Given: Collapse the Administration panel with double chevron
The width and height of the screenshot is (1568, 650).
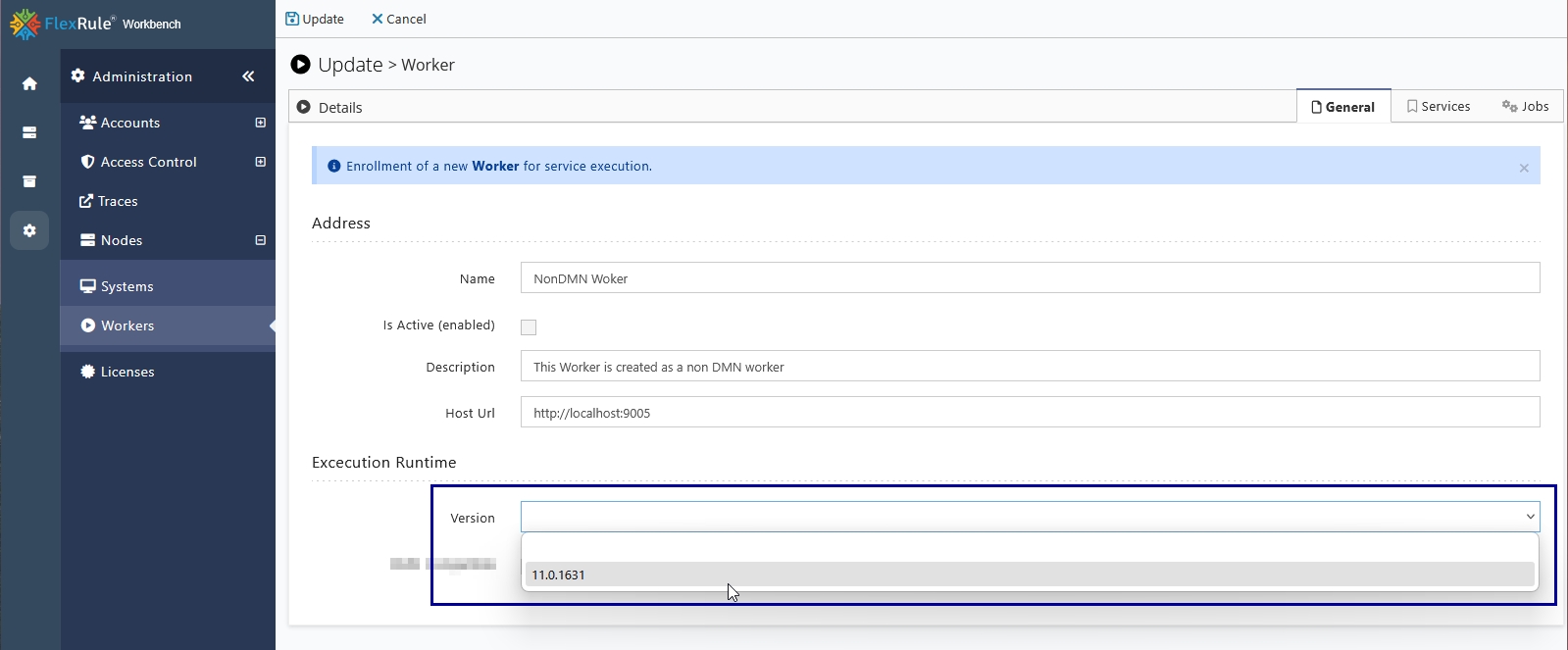Looking at the screenshot, I should [x=248, y=75].
